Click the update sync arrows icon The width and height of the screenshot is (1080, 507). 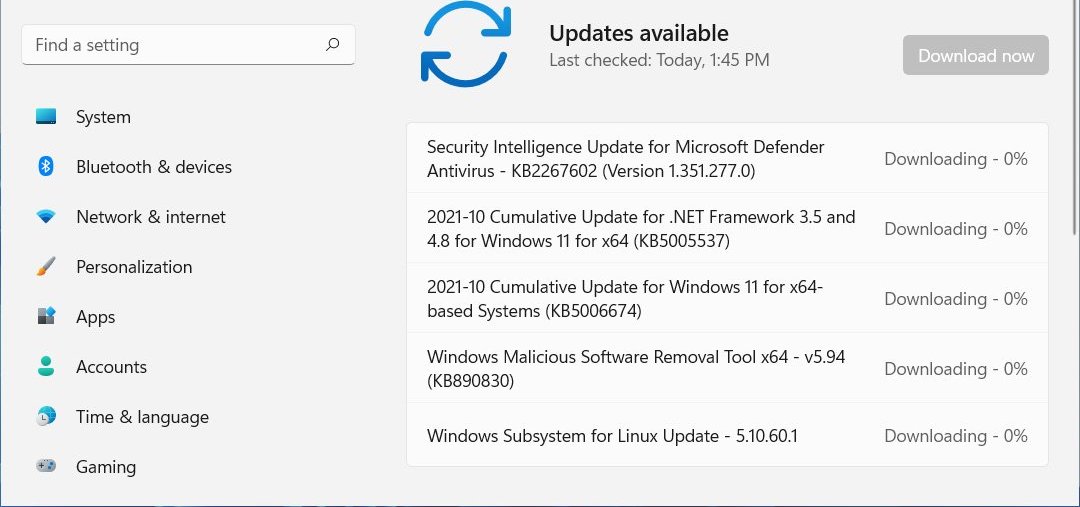point(465,42)
